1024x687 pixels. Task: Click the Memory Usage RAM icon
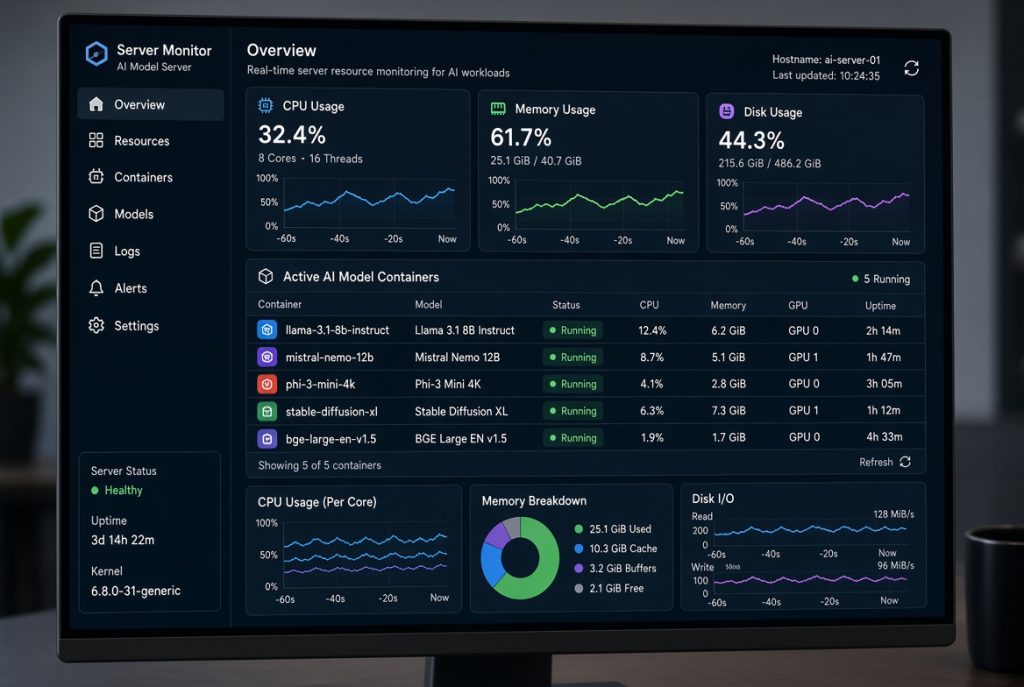pos(498,109)
